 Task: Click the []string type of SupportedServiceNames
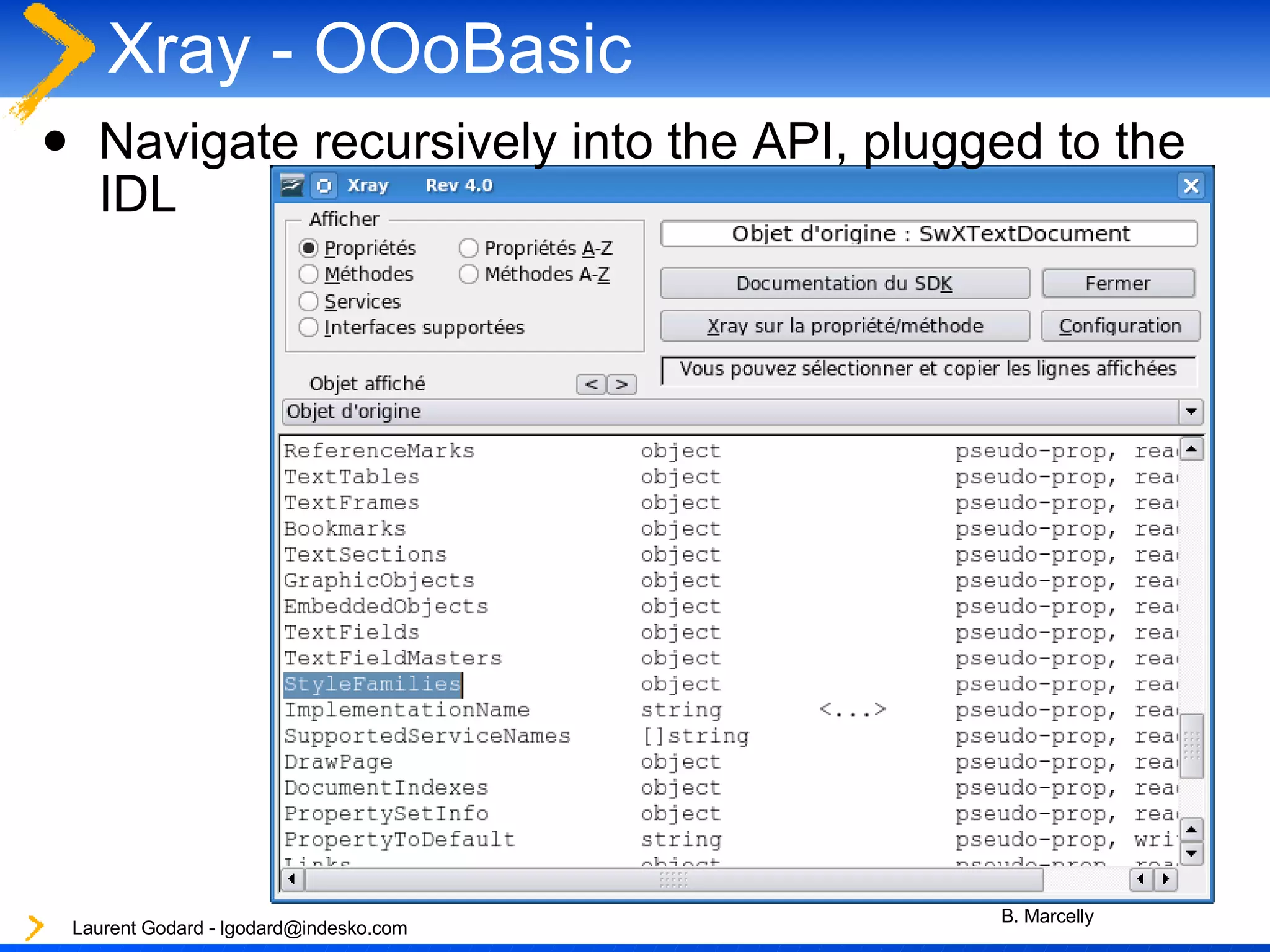point(695,736)
